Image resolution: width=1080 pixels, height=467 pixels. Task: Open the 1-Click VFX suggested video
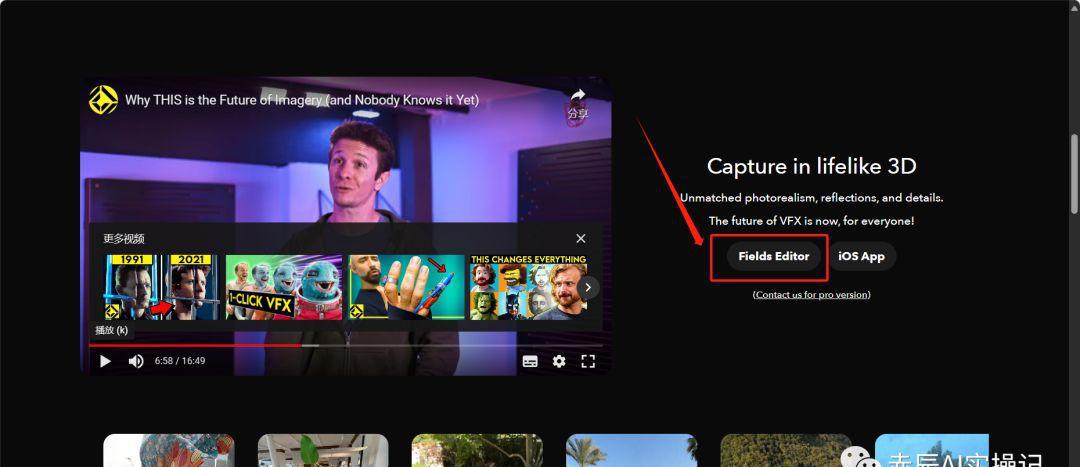point(283,287)
